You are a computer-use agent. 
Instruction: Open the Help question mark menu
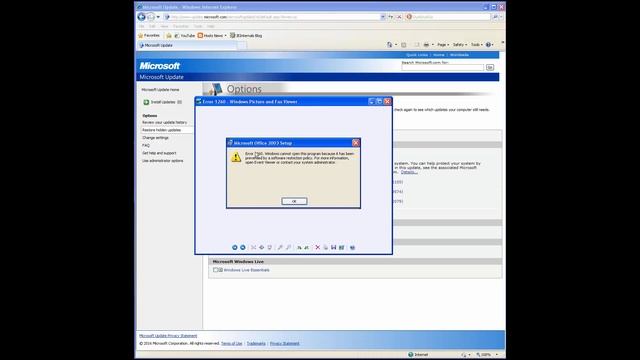tap(489, 44)
